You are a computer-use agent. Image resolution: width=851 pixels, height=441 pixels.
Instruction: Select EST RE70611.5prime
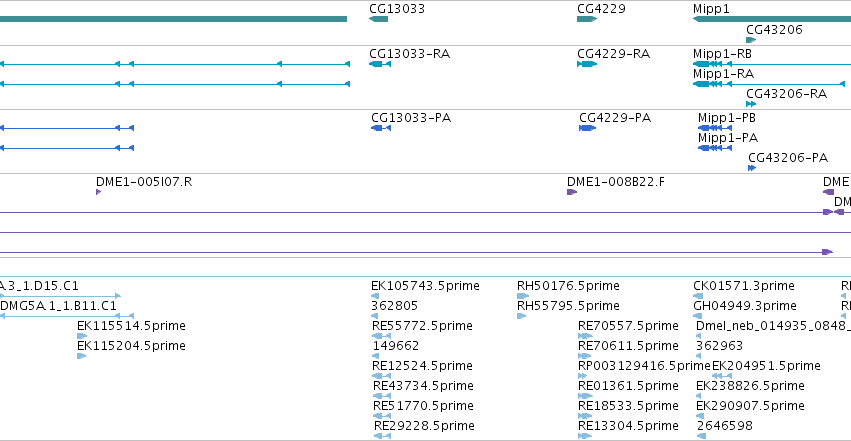point(628,346)
